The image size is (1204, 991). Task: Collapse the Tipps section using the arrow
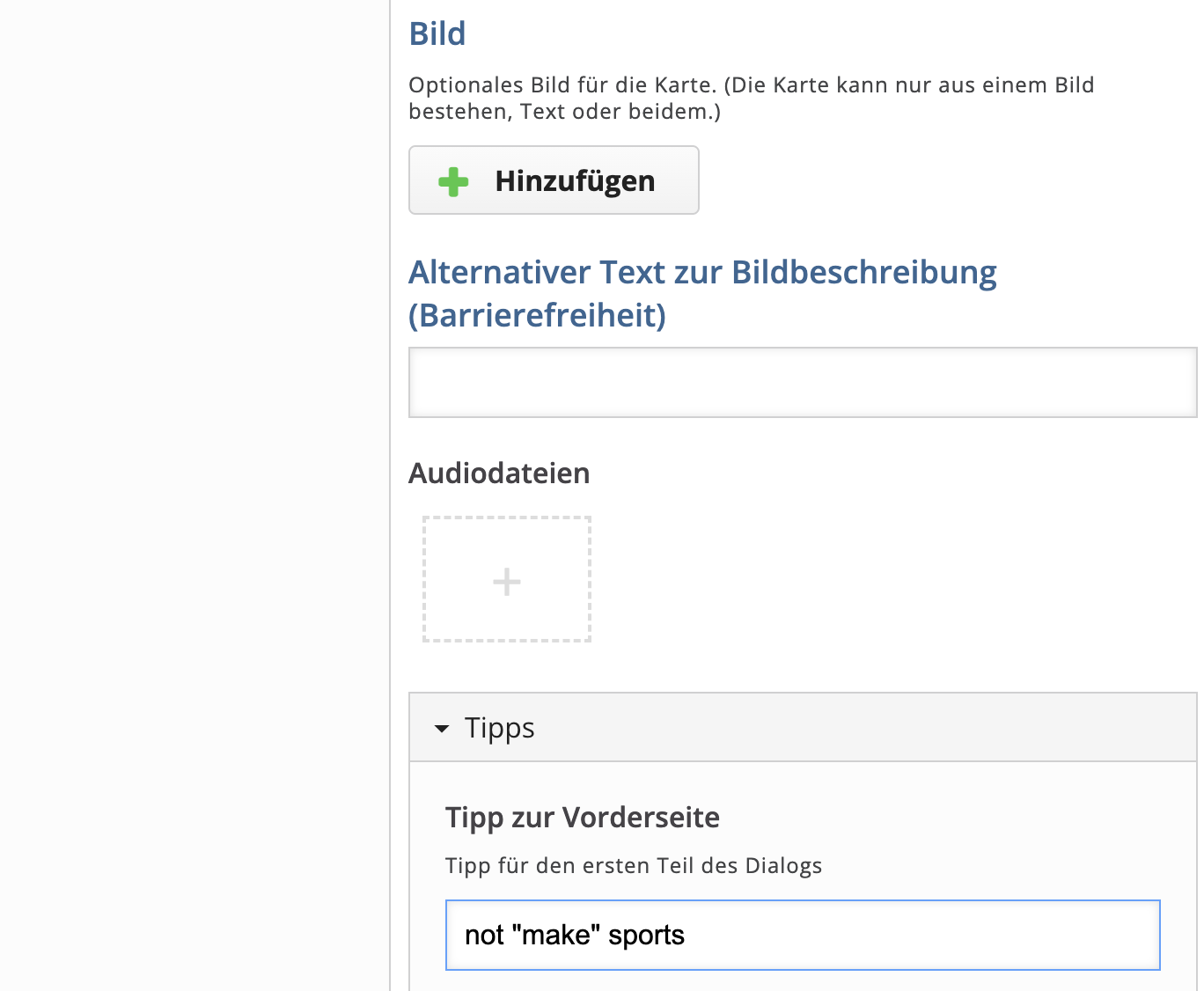442,729
